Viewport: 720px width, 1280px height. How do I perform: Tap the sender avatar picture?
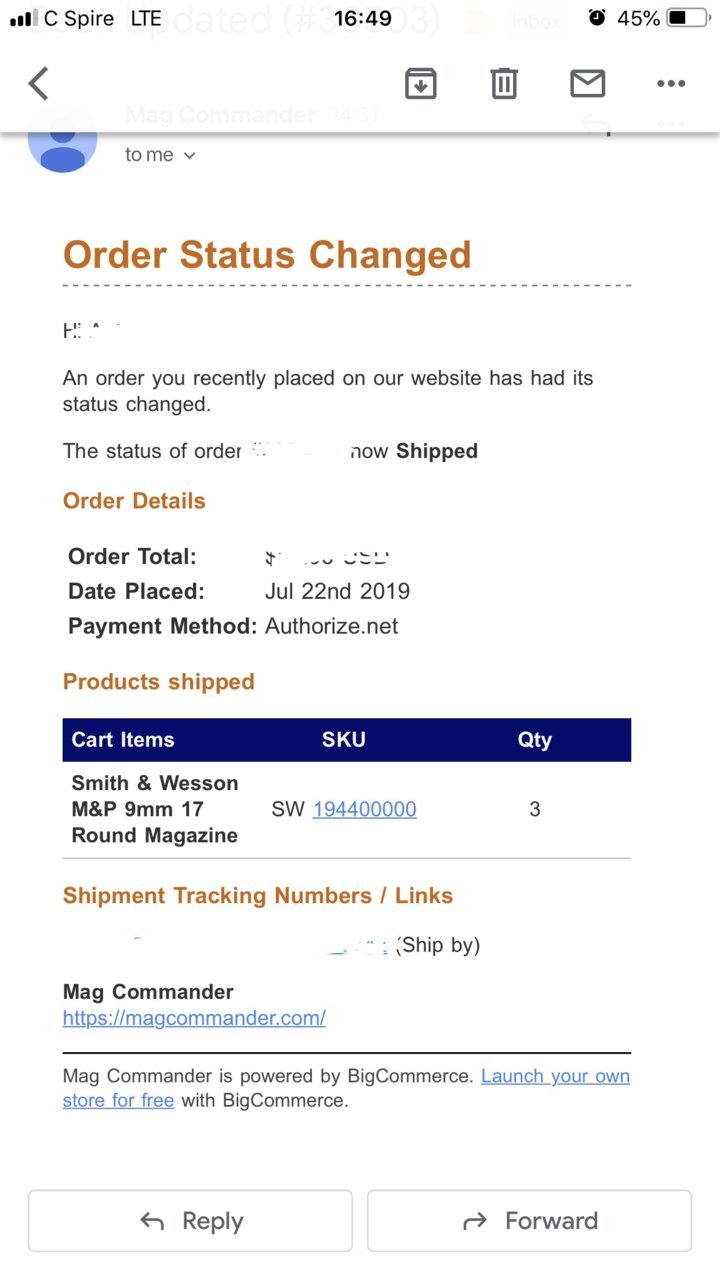pyautogui.click(x=63, y=140)
